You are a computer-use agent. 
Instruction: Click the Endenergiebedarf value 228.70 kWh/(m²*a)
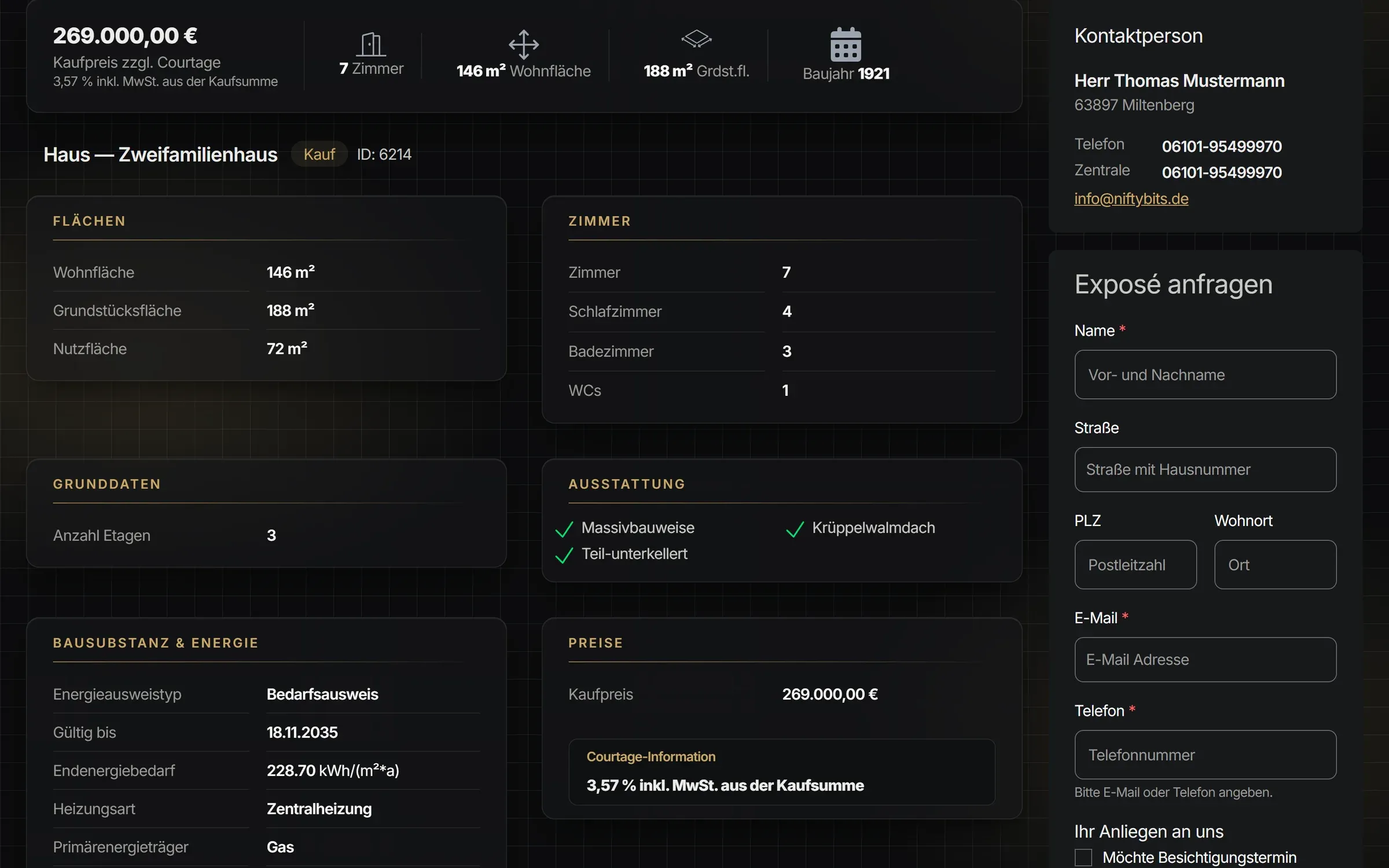click(x=333, y=770)
